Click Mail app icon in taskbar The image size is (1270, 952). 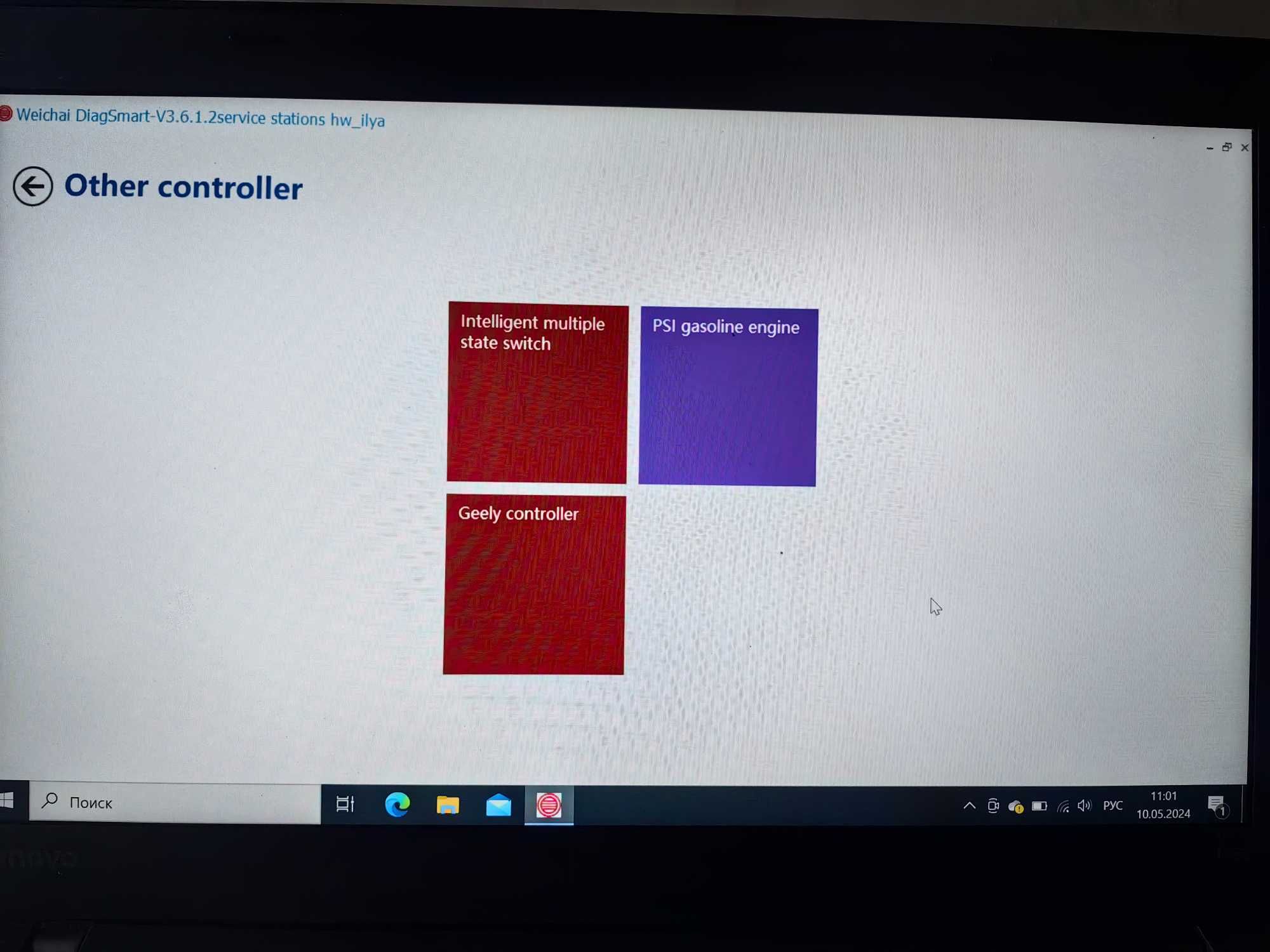[x=498, y=803]
